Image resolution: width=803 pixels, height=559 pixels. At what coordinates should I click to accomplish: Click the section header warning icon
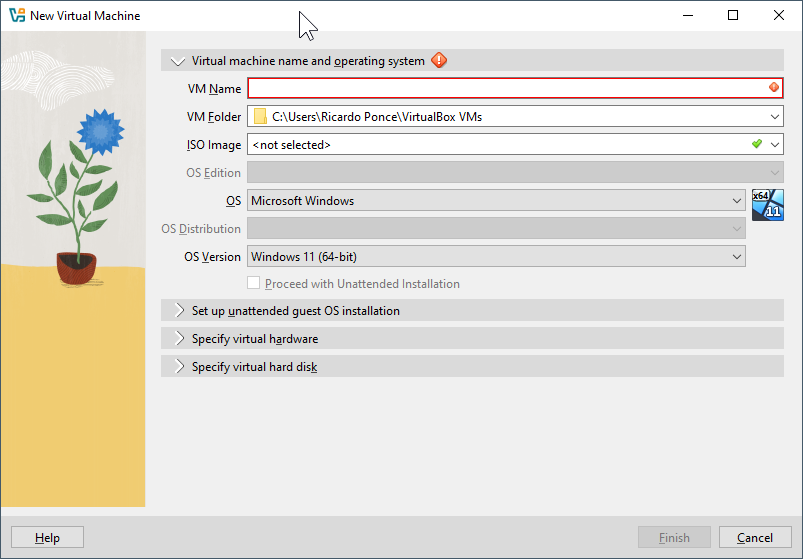439,60
